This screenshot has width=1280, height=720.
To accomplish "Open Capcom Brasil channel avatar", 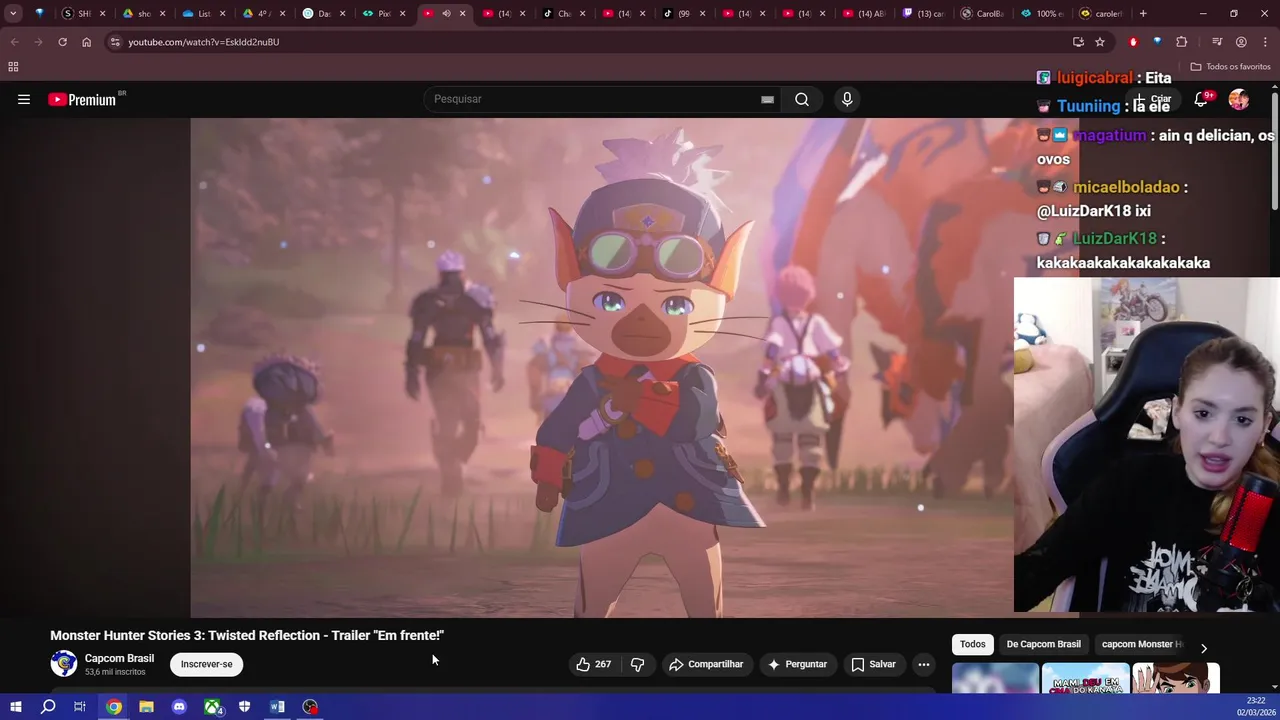I will 64,664.
